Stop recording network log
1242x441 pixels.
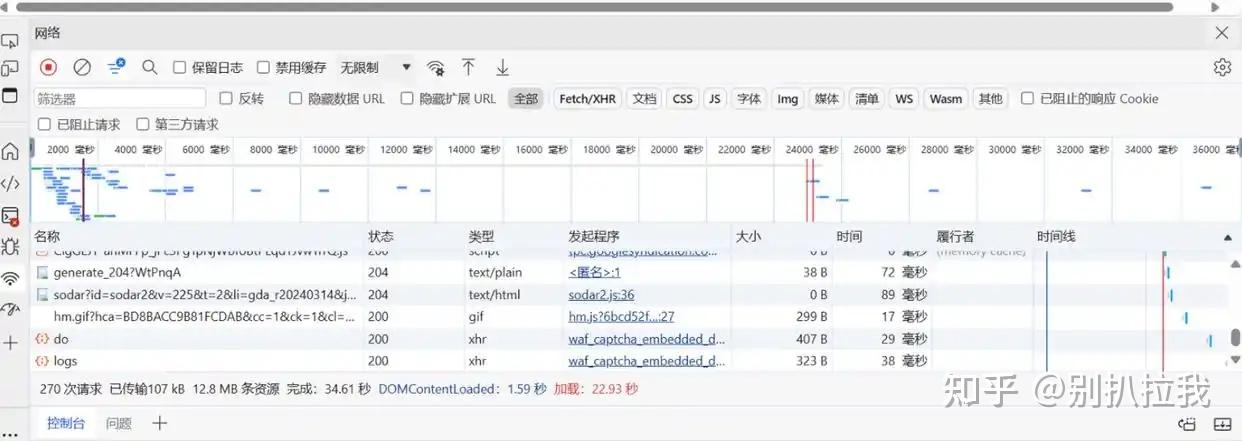(x=48, y=67)
